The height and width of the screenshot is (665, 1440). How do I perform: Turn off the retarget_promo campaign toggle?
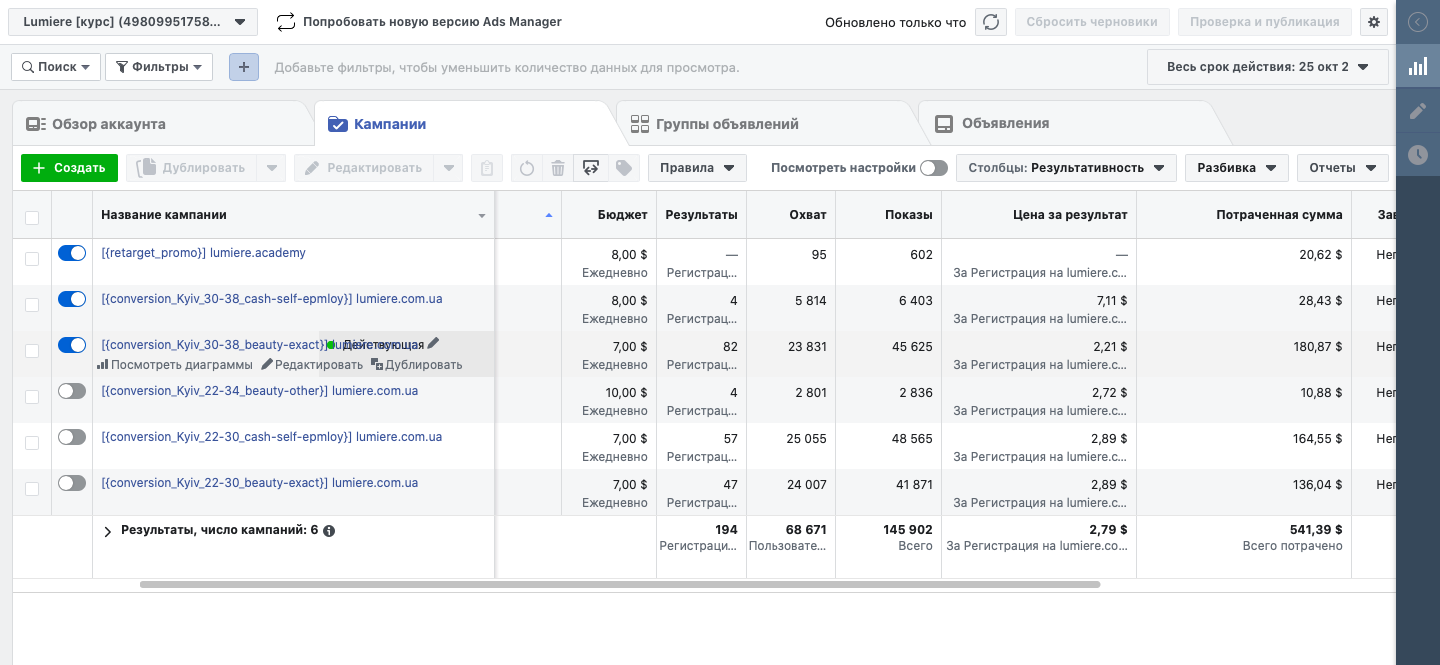click(x=72, y=254)
